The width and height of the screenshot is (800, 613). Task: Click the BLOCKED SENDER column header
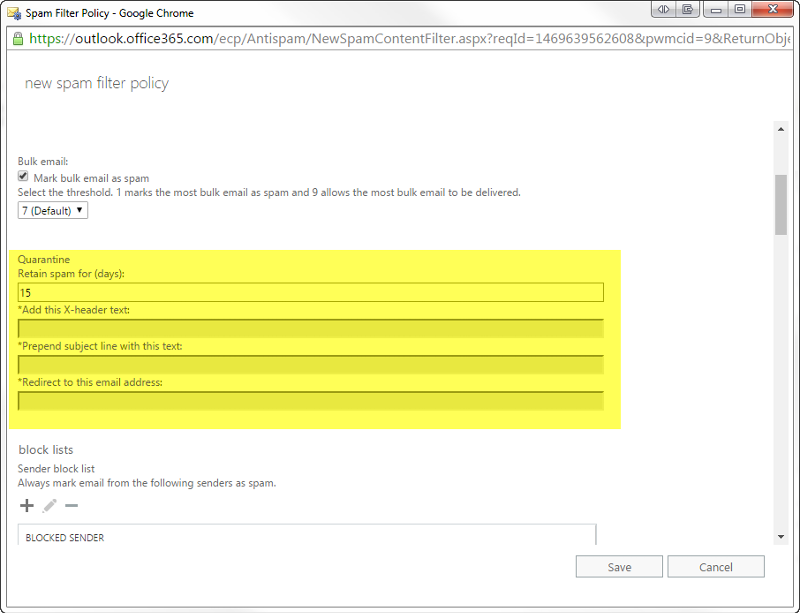(x=65, y=537)
